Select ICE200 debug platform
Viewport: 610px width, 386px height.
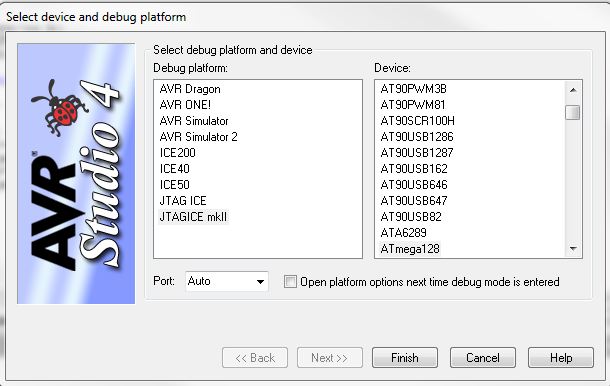[x=177, y=153]
